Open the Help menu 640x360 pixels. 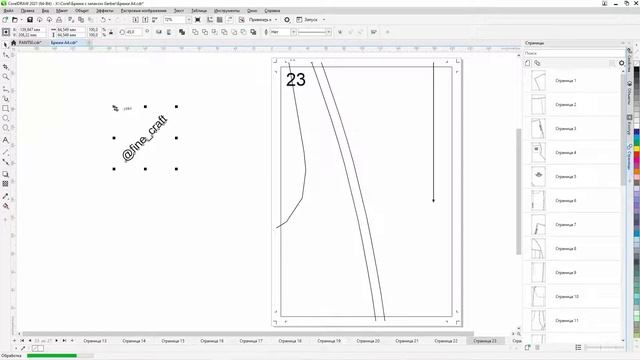coord(272,11)
